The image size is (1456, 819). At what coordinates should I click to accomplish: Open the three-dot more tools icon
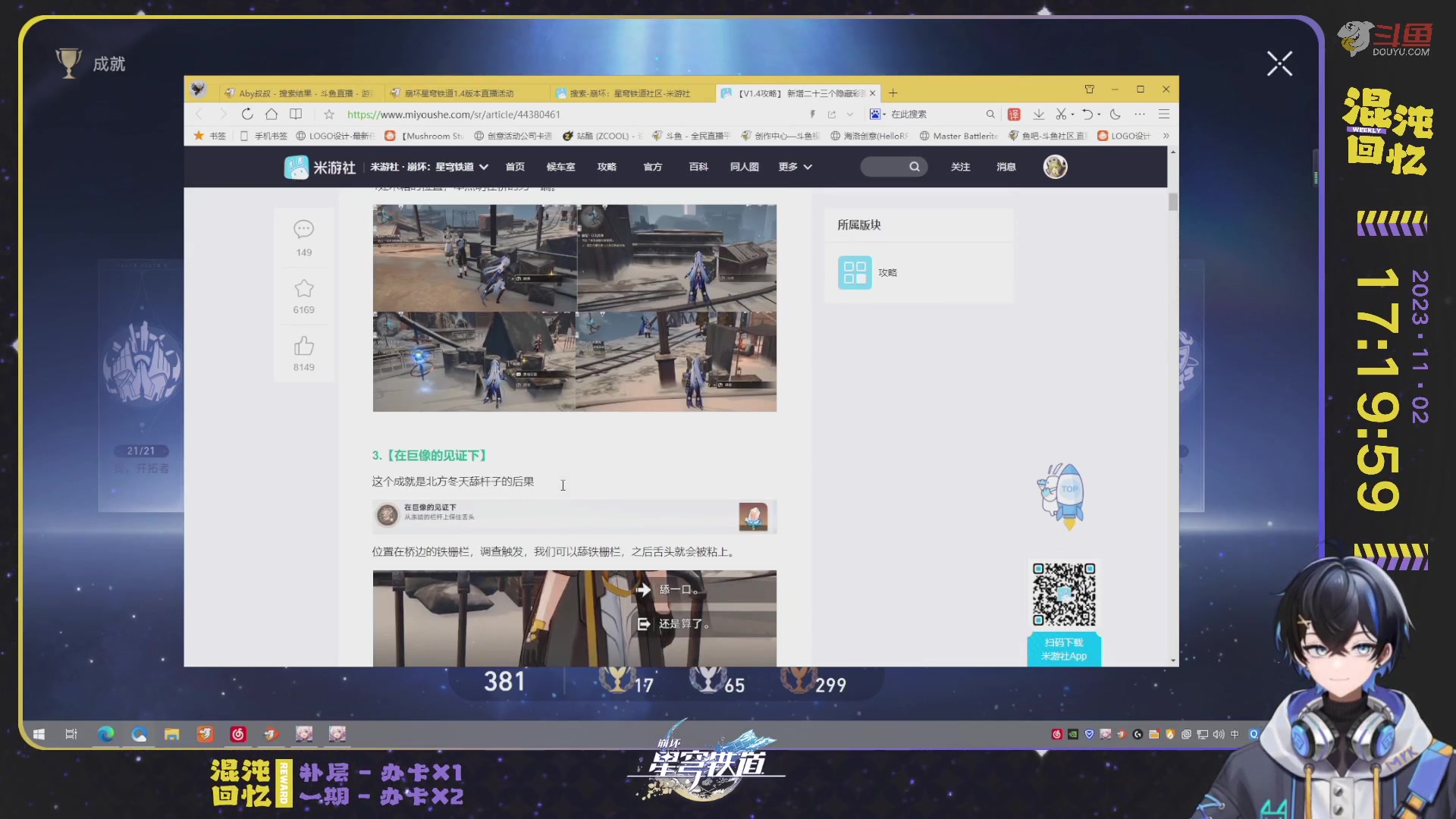(x=1140, y=115)
